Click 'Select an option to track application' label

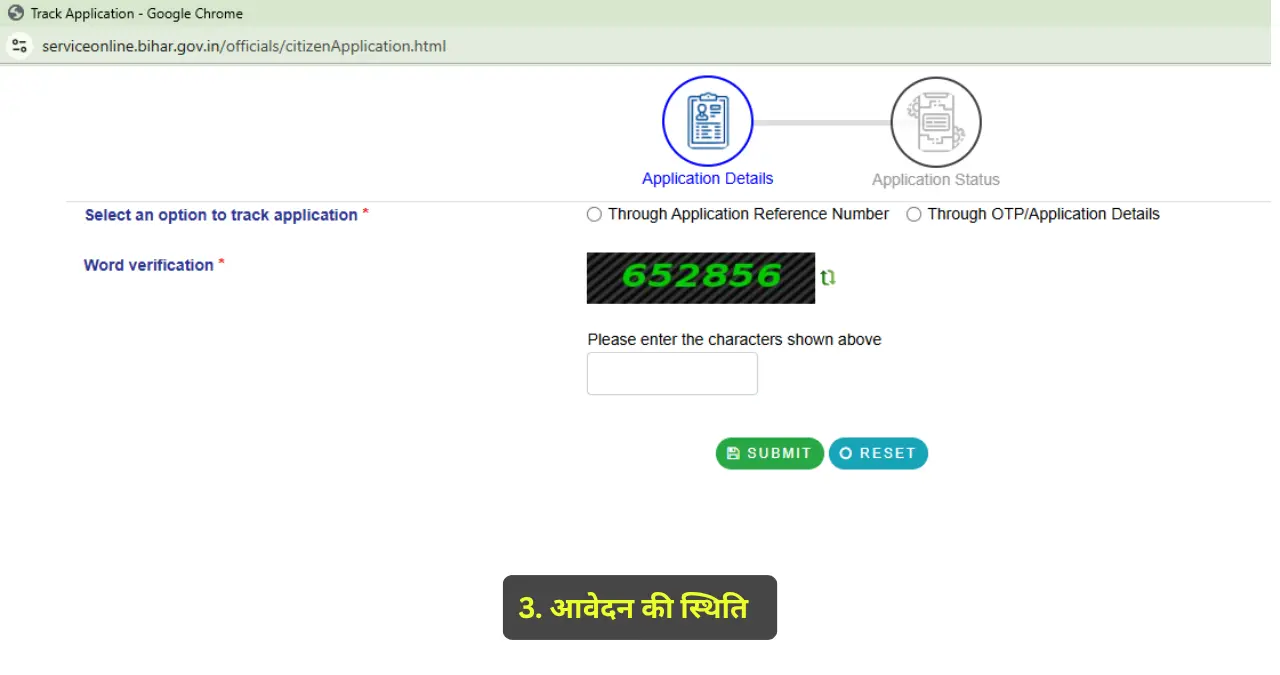click(x=221, y=215)
